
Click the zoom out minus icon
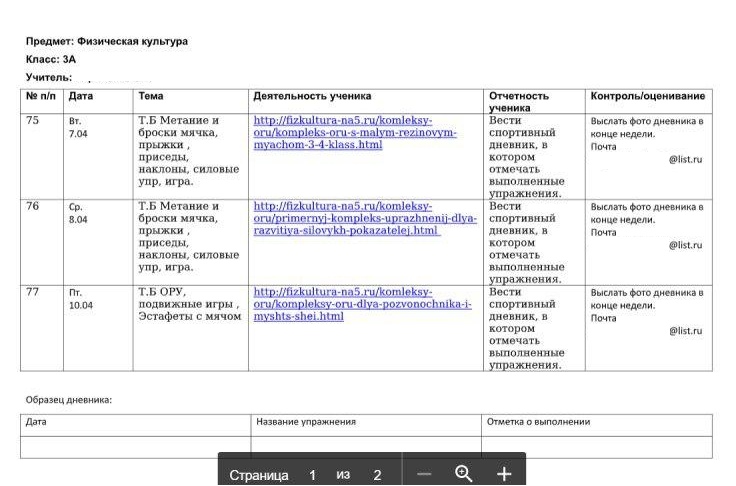click(424, 474)
